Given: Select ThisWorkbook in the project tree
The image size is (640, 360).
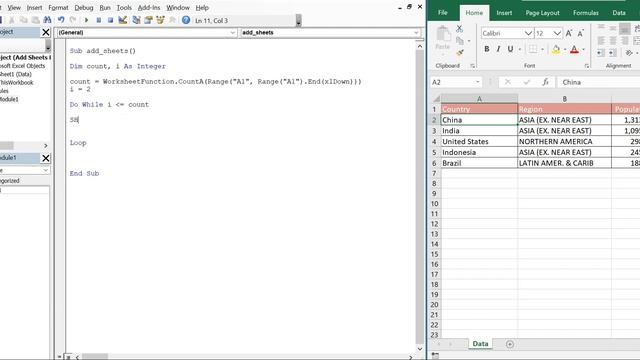Looking at the screenshot, I should (16, 82).
